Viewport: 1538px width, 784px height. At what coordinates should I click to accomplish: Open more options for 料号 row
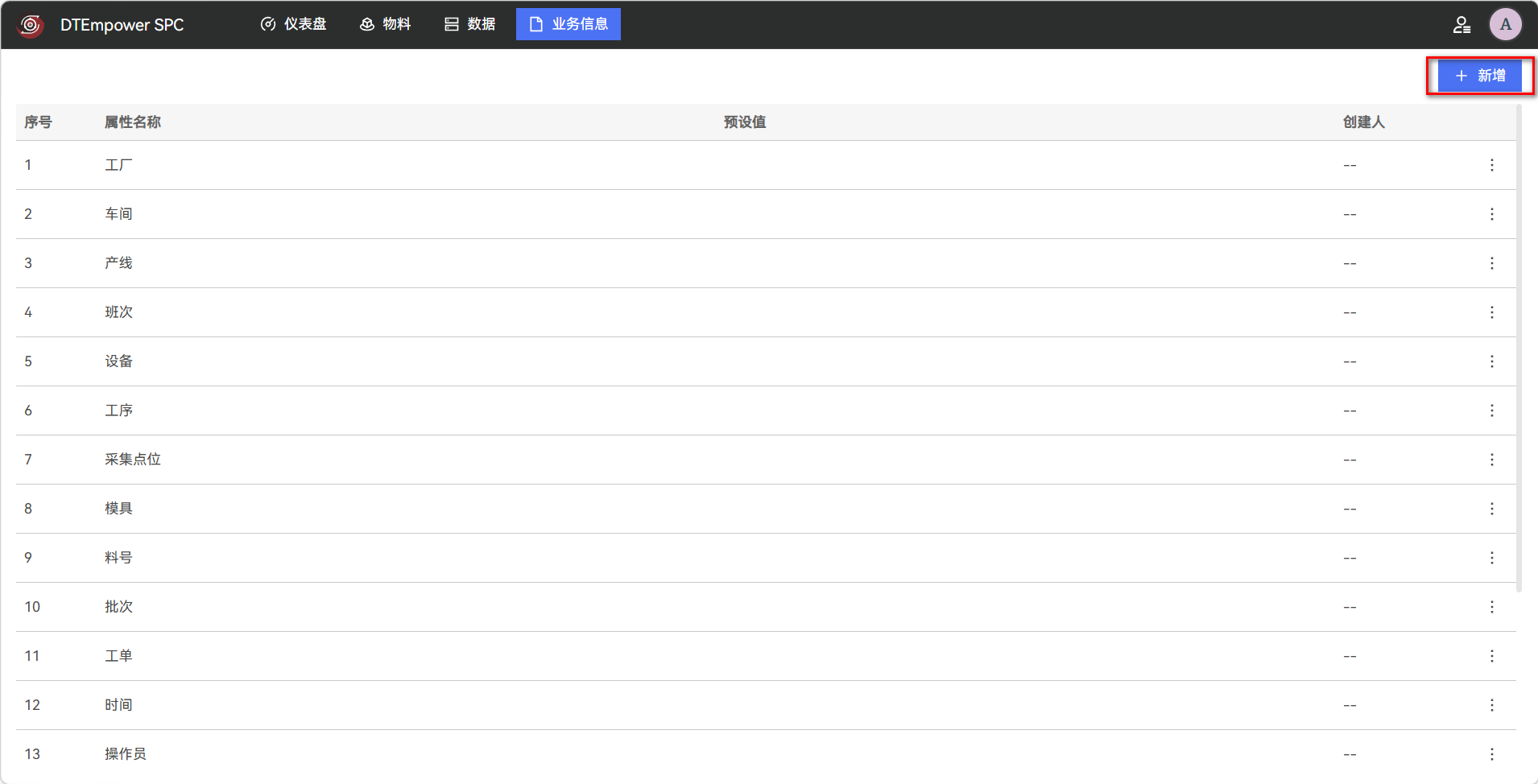[1491, 558]
